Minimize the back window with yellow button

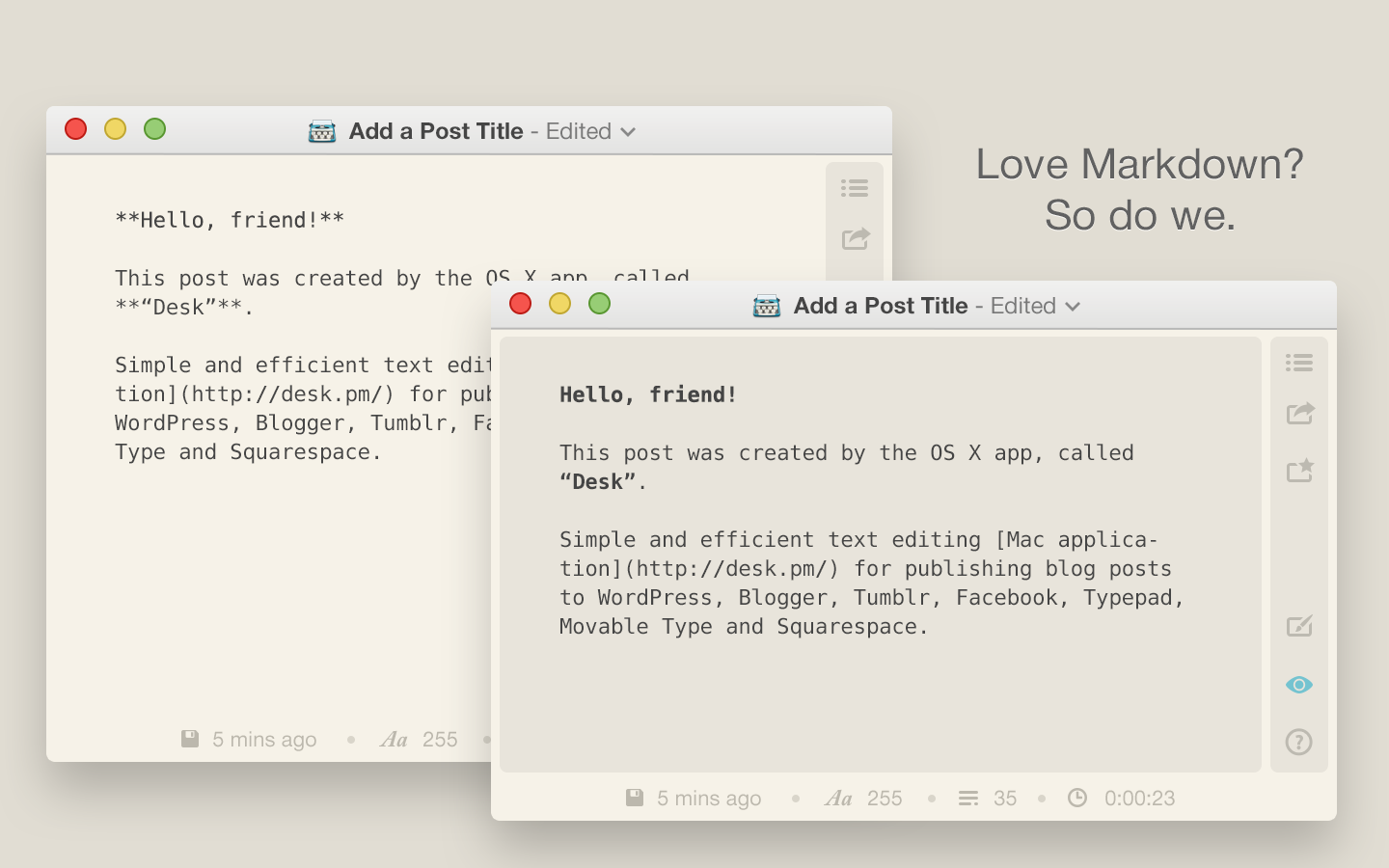coord(115,129)
